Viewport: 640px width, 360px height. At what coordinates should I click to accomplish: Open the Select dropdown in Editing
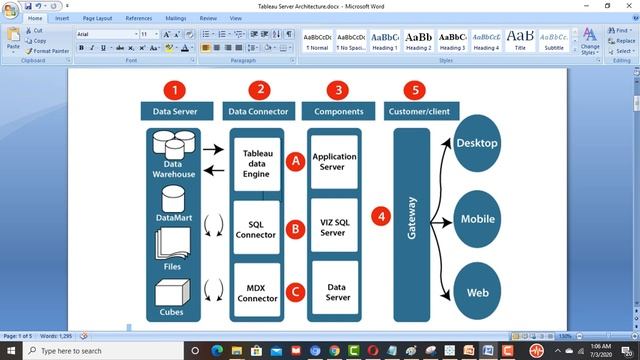tap(621, 51)
